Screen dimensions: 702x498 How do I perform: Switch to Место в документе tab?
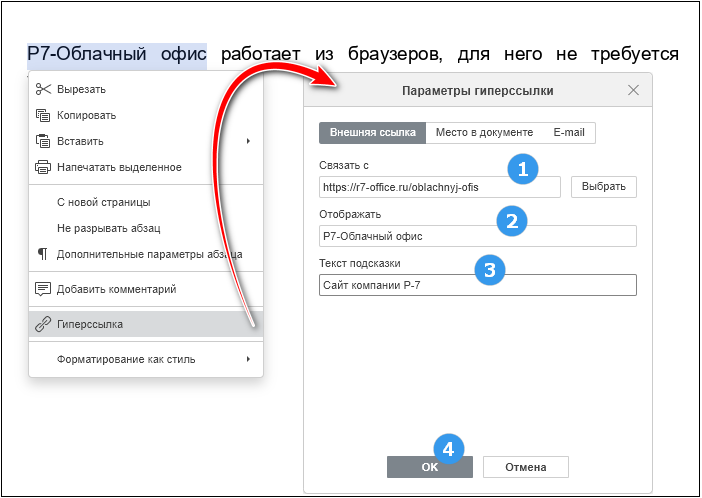484,133
